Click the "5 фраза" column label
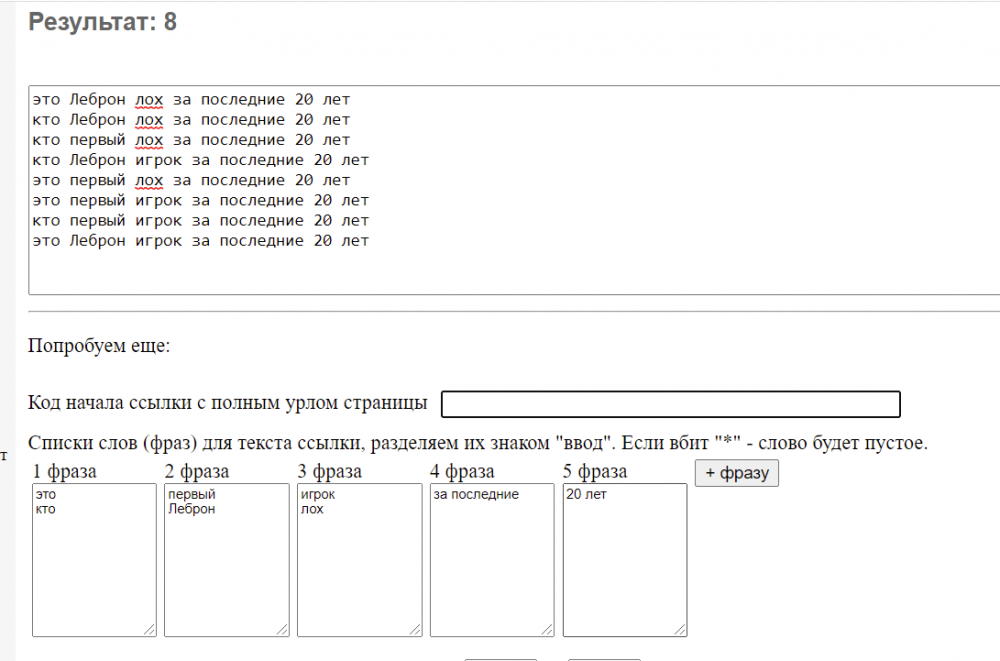This screenshot has height=661, width=1000. point(596,471)
